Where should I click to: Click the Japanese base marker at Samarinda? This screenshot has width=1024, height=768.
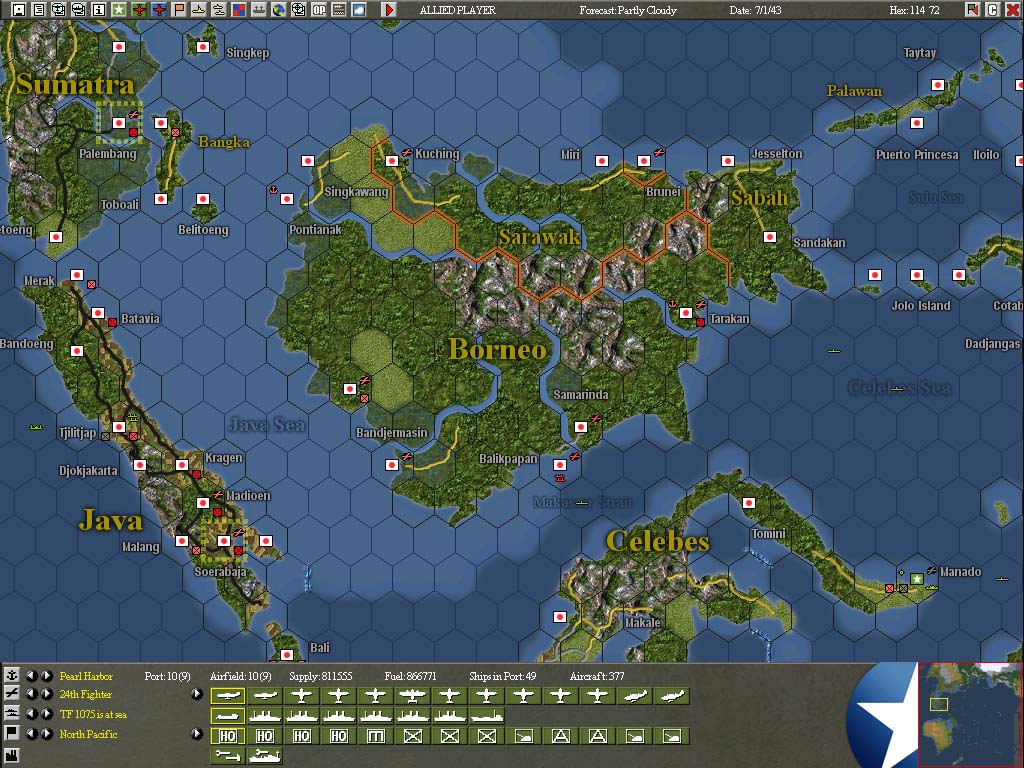click(x=581, y=426)
